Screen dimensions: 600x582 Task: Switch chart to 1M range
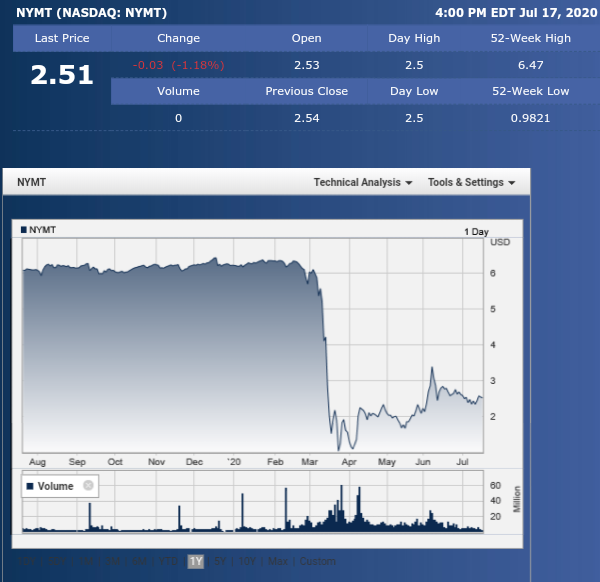coord(86,561)
